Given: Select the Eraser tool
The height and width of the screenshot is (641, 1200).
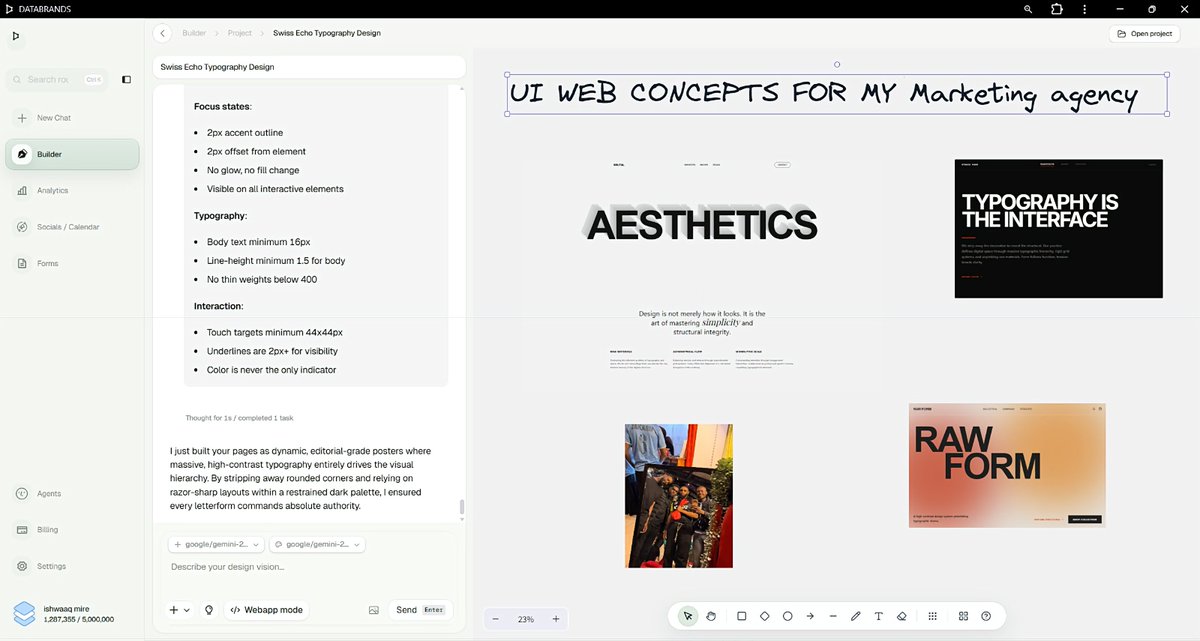Looking at the screenshot, I should tap(901, 616).
